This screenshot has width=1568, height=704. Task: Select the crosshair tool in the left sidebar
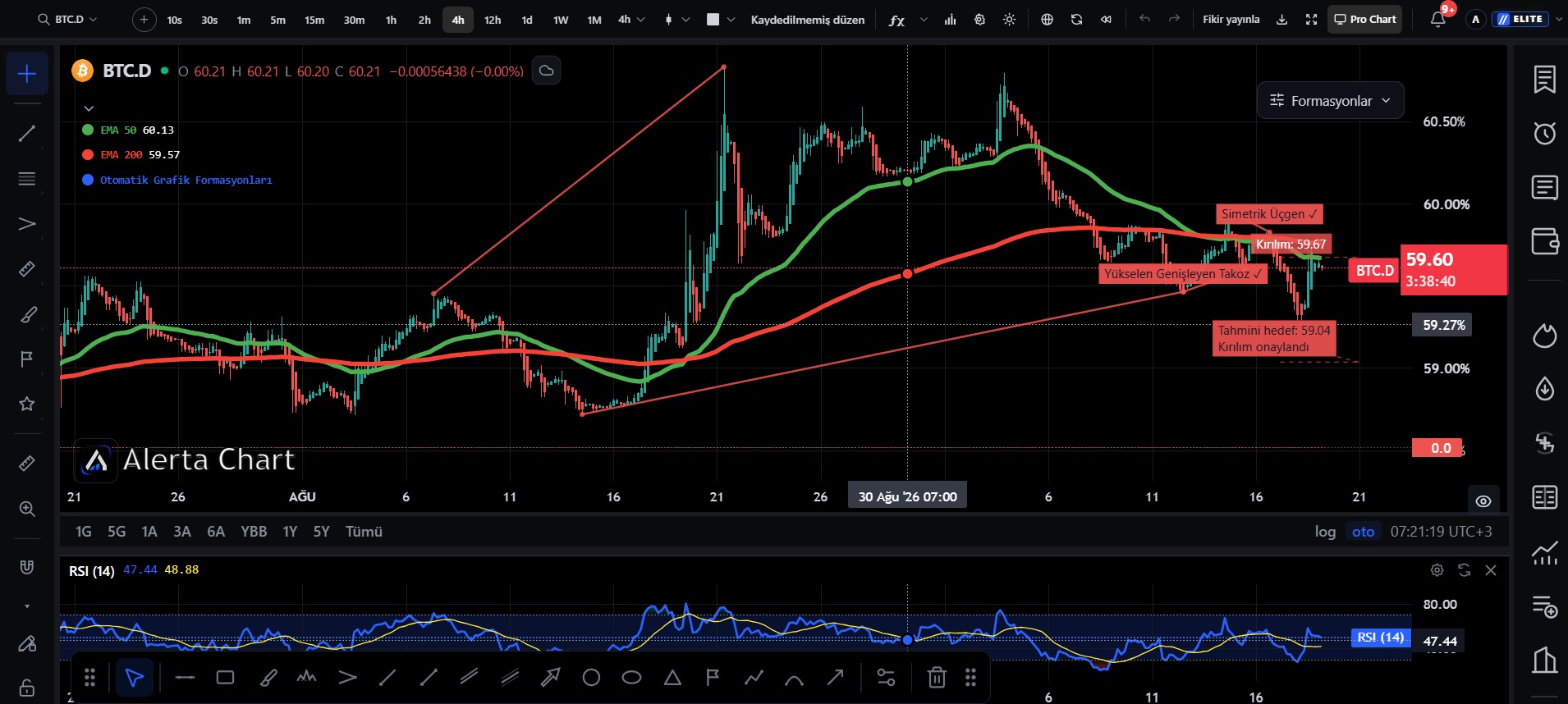click(x=27, y=74)
